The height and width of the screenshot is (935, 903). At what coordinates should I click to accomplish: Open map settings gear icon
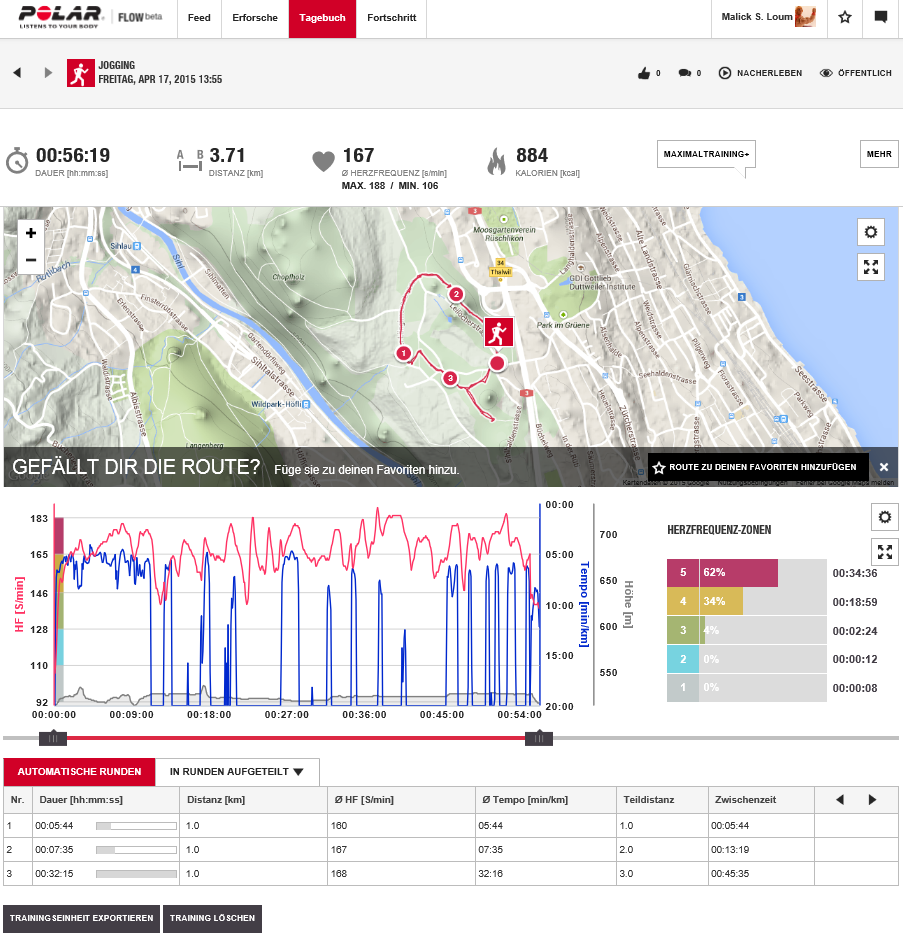click(x=871, y=232)
